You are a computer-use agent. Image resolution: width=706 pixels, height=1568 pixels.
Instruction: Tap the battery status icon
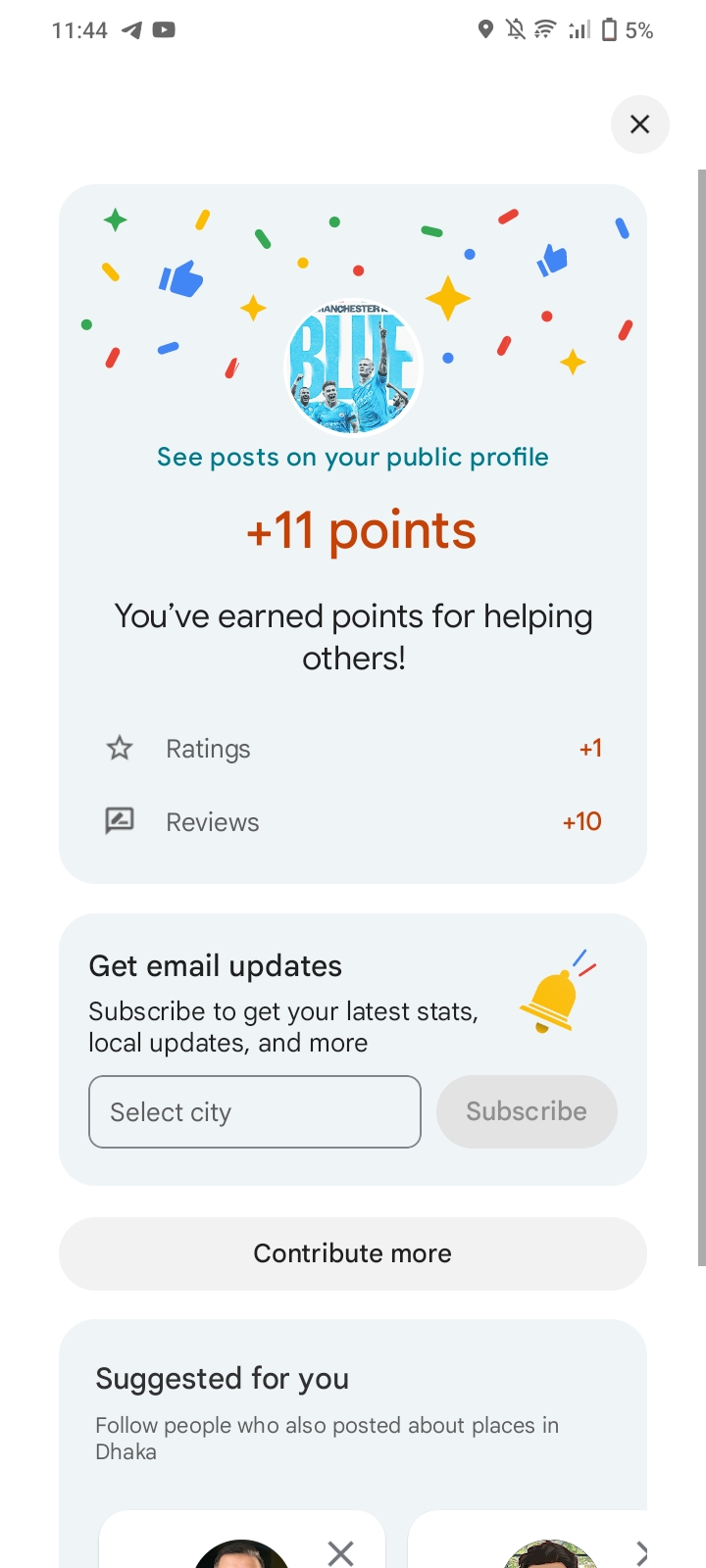609,30
